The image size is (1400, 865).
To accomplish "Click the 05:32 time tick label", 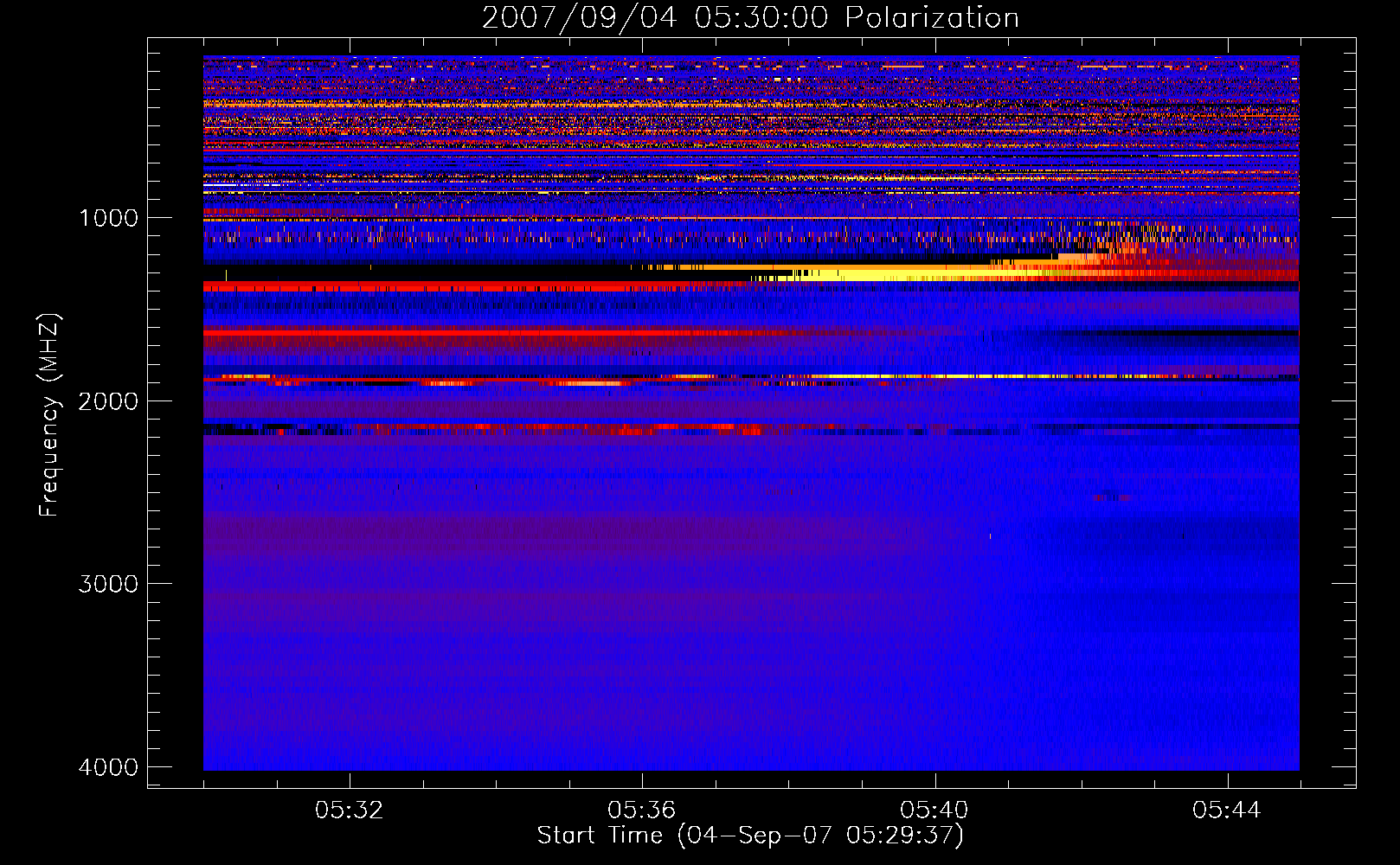I will coord(350,811).
